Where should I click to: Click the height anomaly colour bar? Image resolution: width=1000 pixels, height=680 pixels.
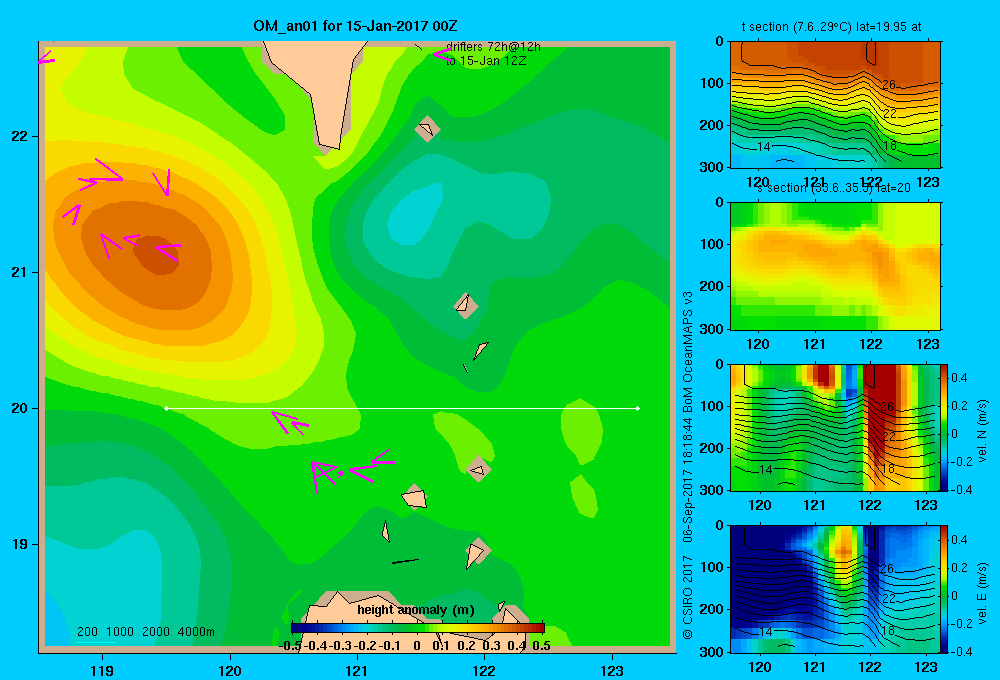(x=418, y=627)
